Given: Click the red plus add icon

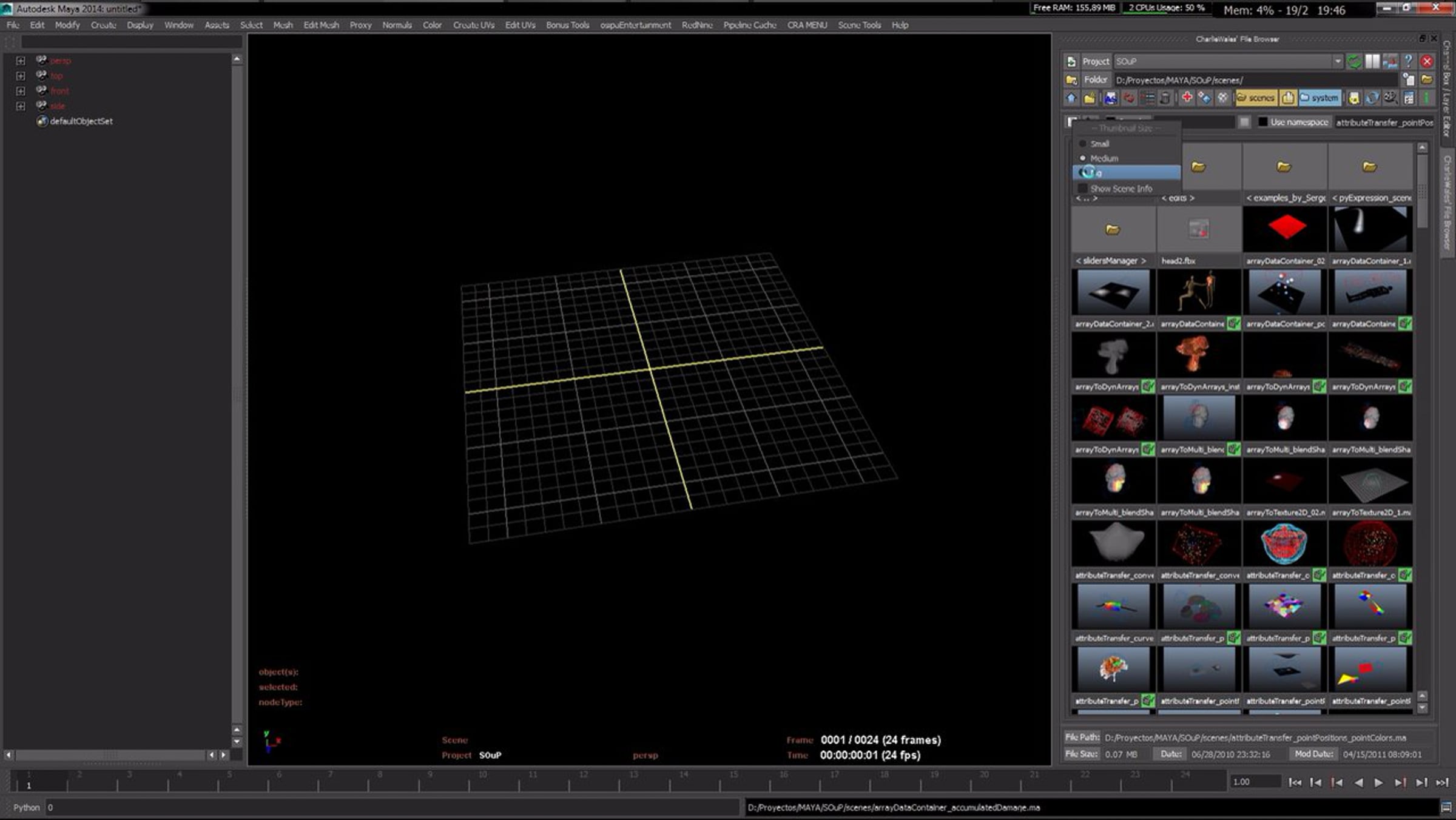Looking at the screenshot, I should pos(1187,98).
